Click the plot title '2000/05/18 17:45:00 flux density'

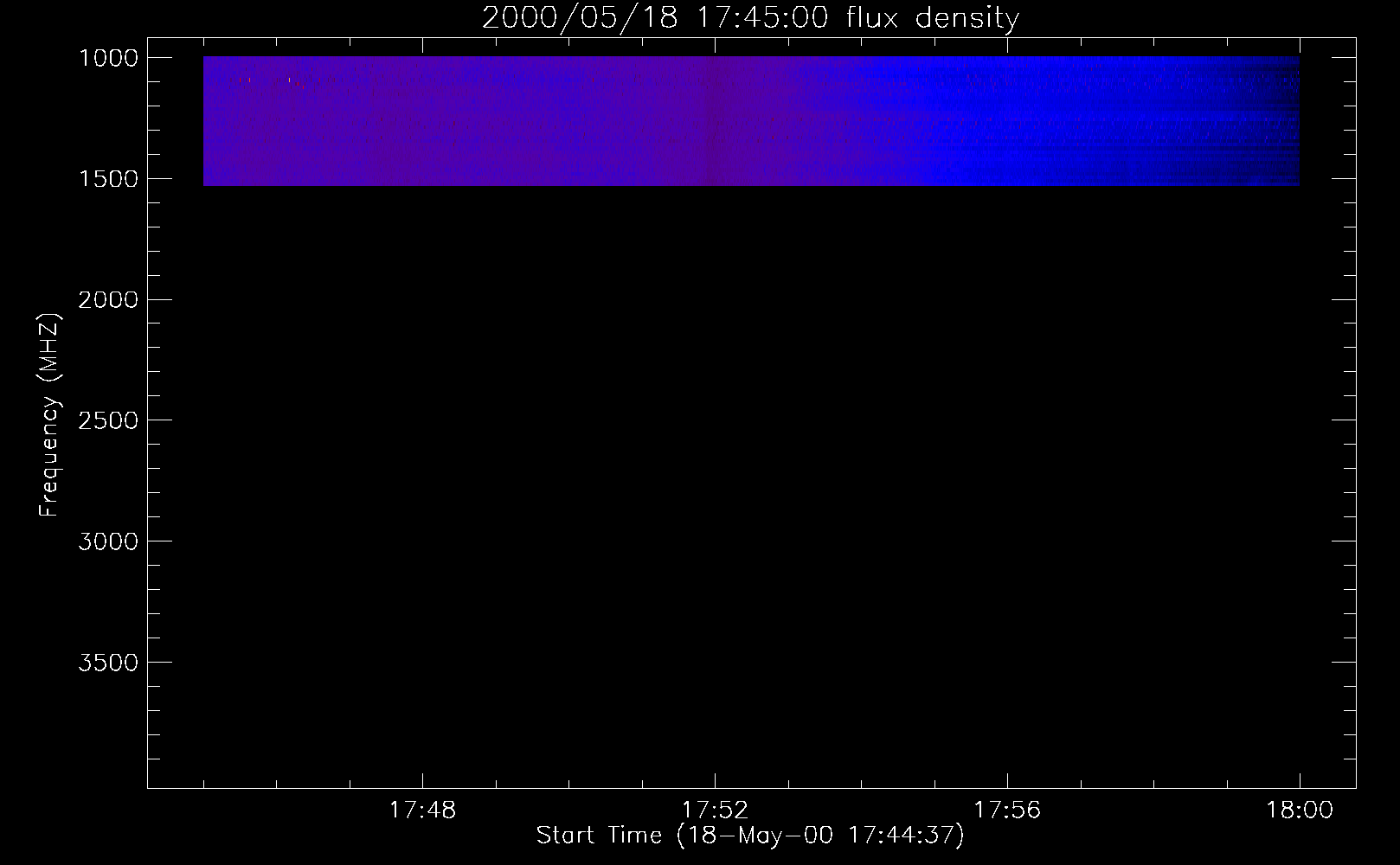click(750, 17)
